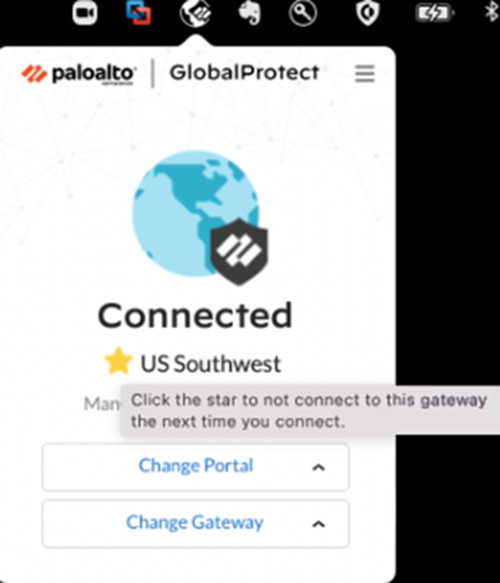Image resolution: width=500 pixels, height=583 pixels.
Task: Open the Evernote elephant menu bar icon
Action: pos(249,13)
